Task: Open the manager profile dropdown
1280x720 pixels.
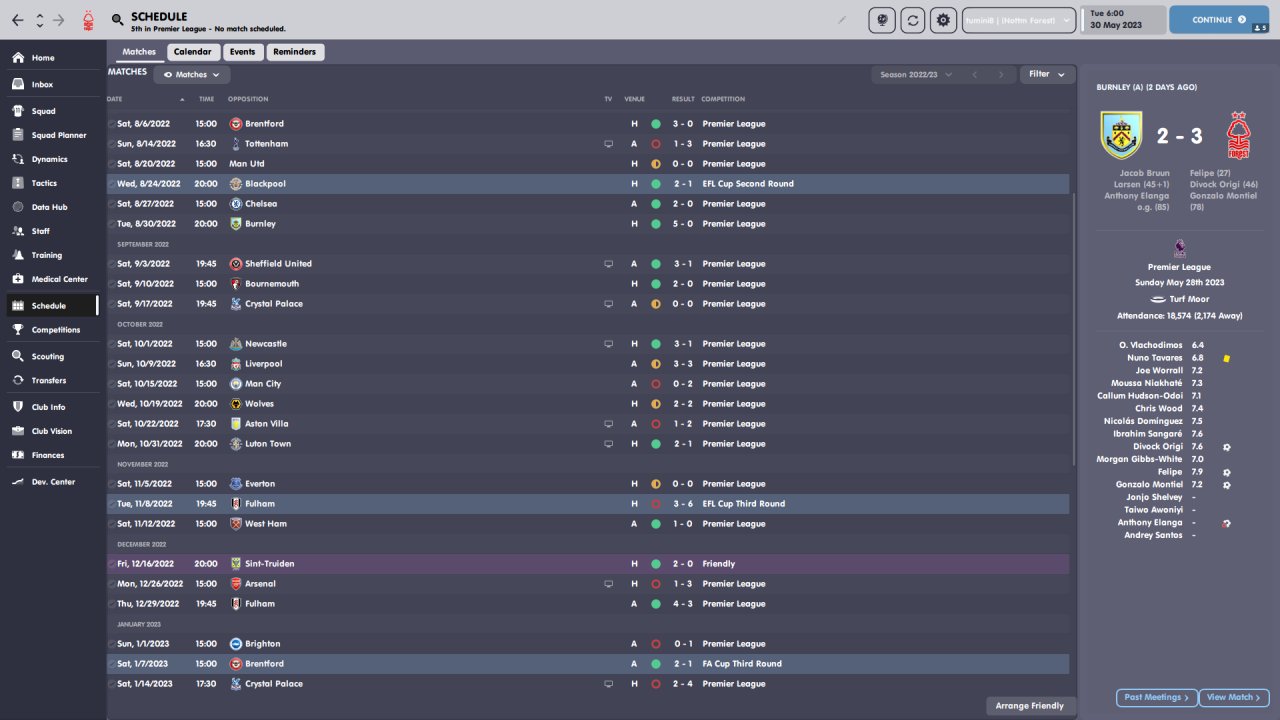Action: pyautogui.click(x=1019, y=20)
